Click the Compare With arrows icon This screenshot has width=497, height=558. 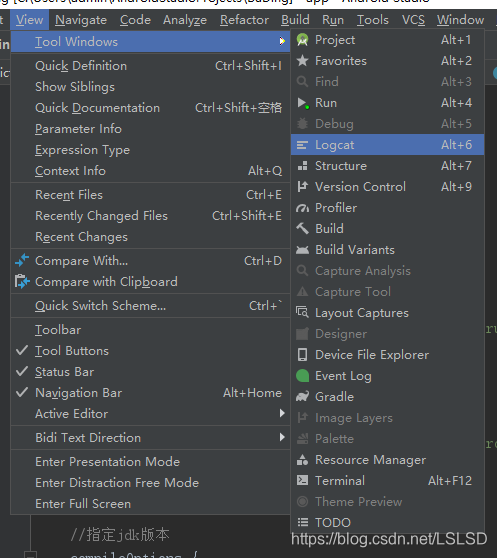tap(22, 260)
